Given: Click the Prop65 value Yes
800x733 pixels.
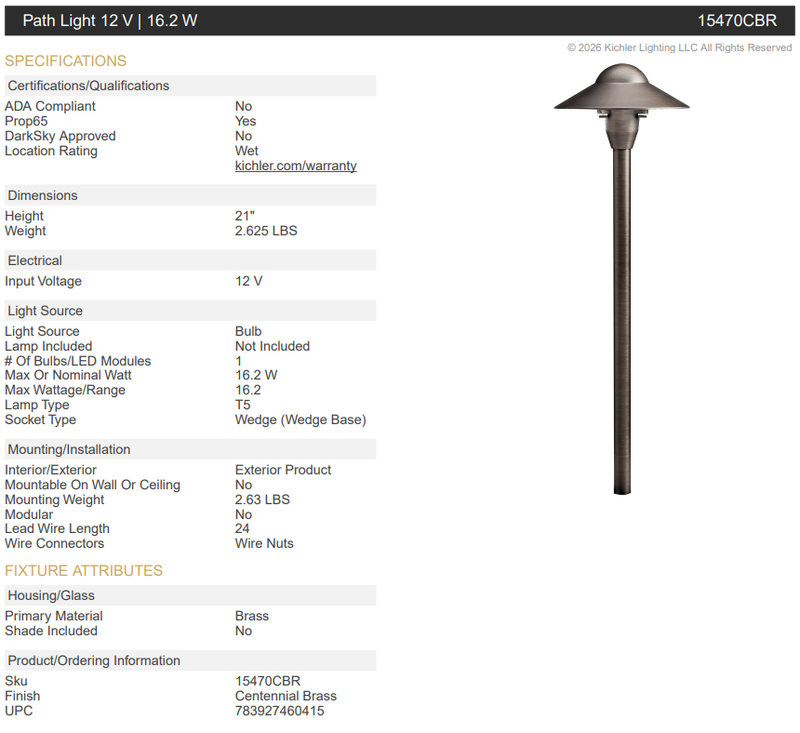Looking at the screenshot, I should point(245,121).
